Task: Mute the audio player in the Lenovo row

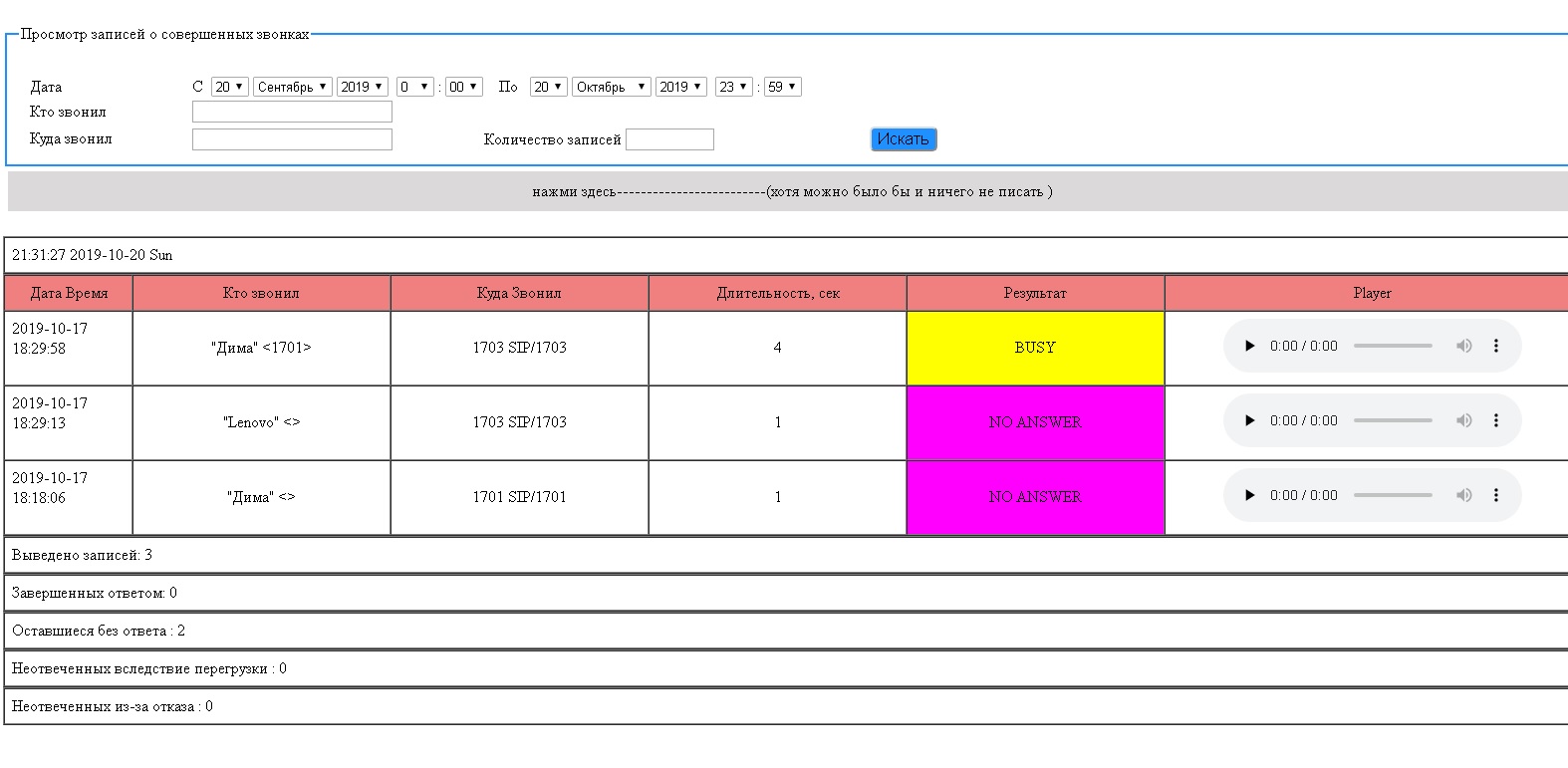Action: pos(1463,421)
